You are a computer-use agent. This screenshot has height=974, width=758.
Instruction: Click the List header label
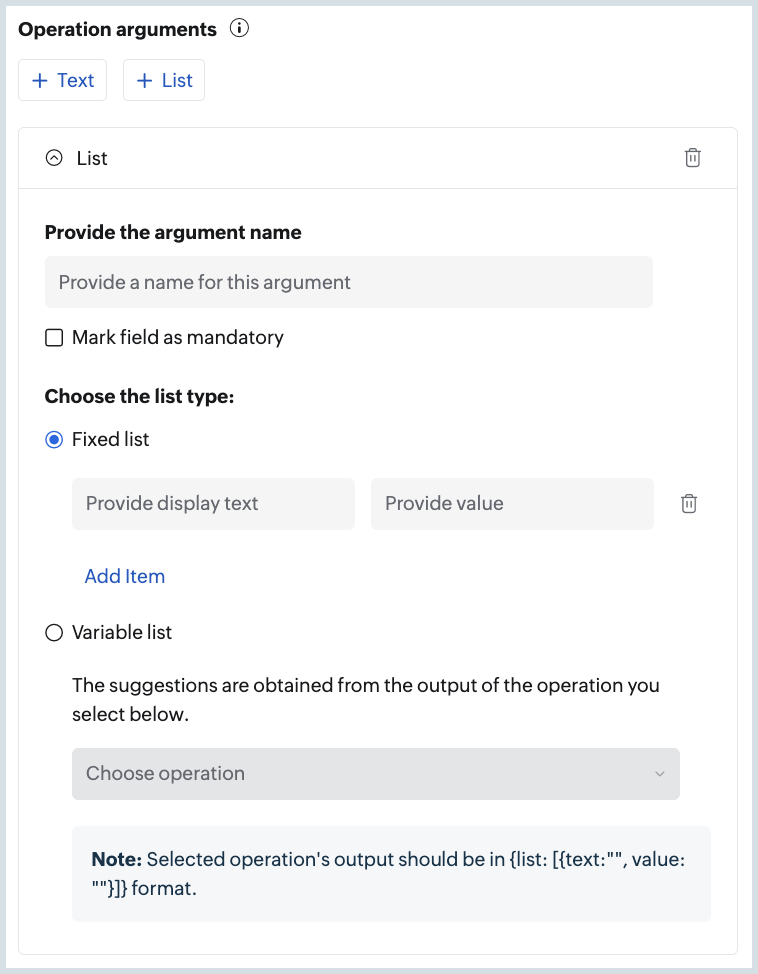[90, 157]
